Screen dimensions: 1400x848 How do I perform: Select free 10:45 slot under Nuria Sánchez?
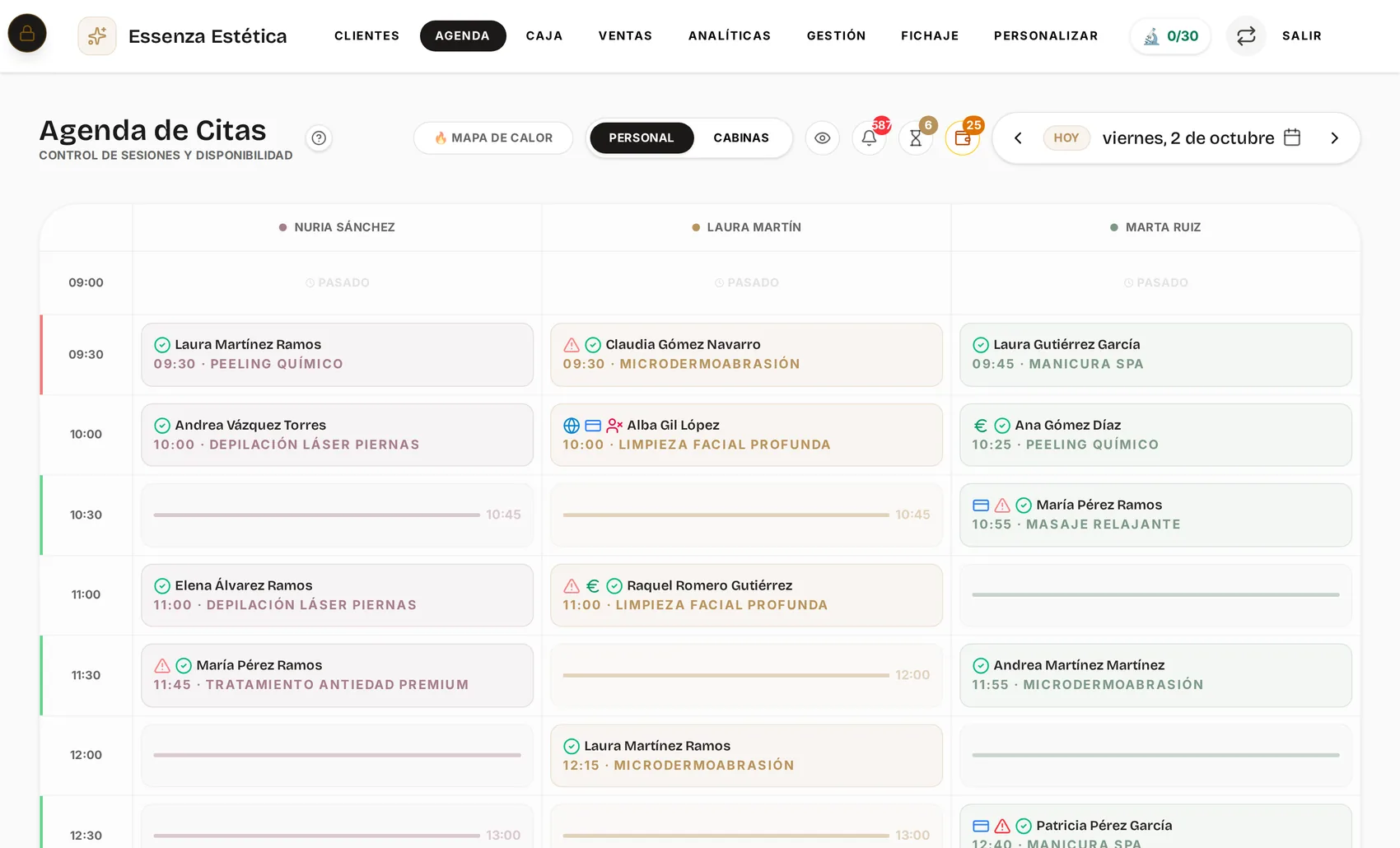pos(338,515)
